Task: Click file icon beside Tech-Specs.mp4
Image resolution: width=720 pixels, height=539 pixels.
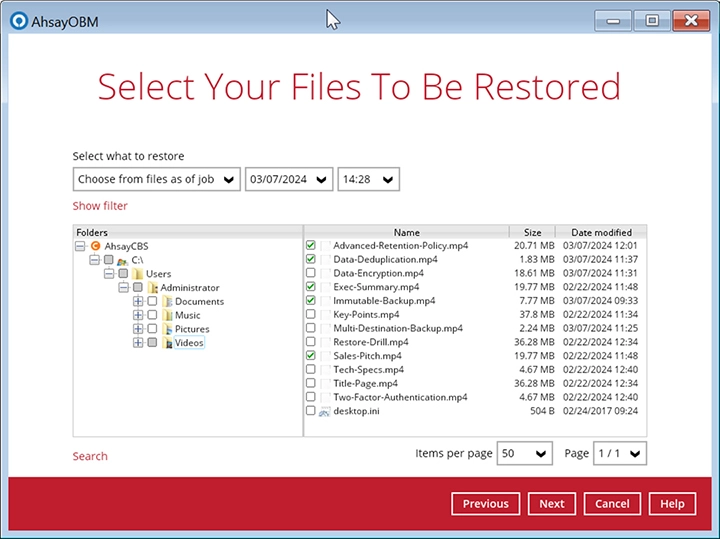Action: tap(325, 370)
